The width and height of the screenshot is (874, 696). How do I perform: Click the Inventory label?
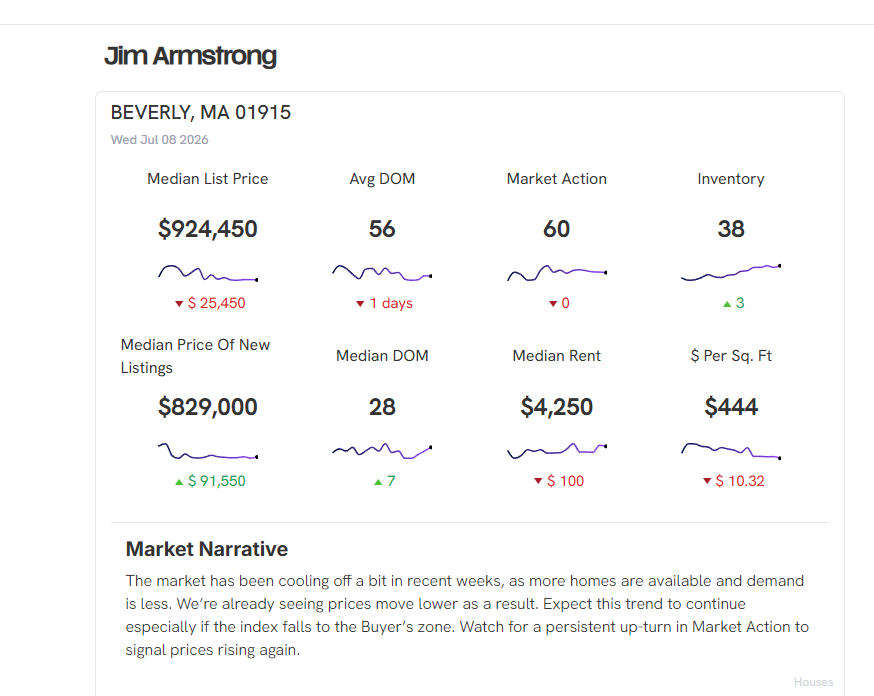731,179
